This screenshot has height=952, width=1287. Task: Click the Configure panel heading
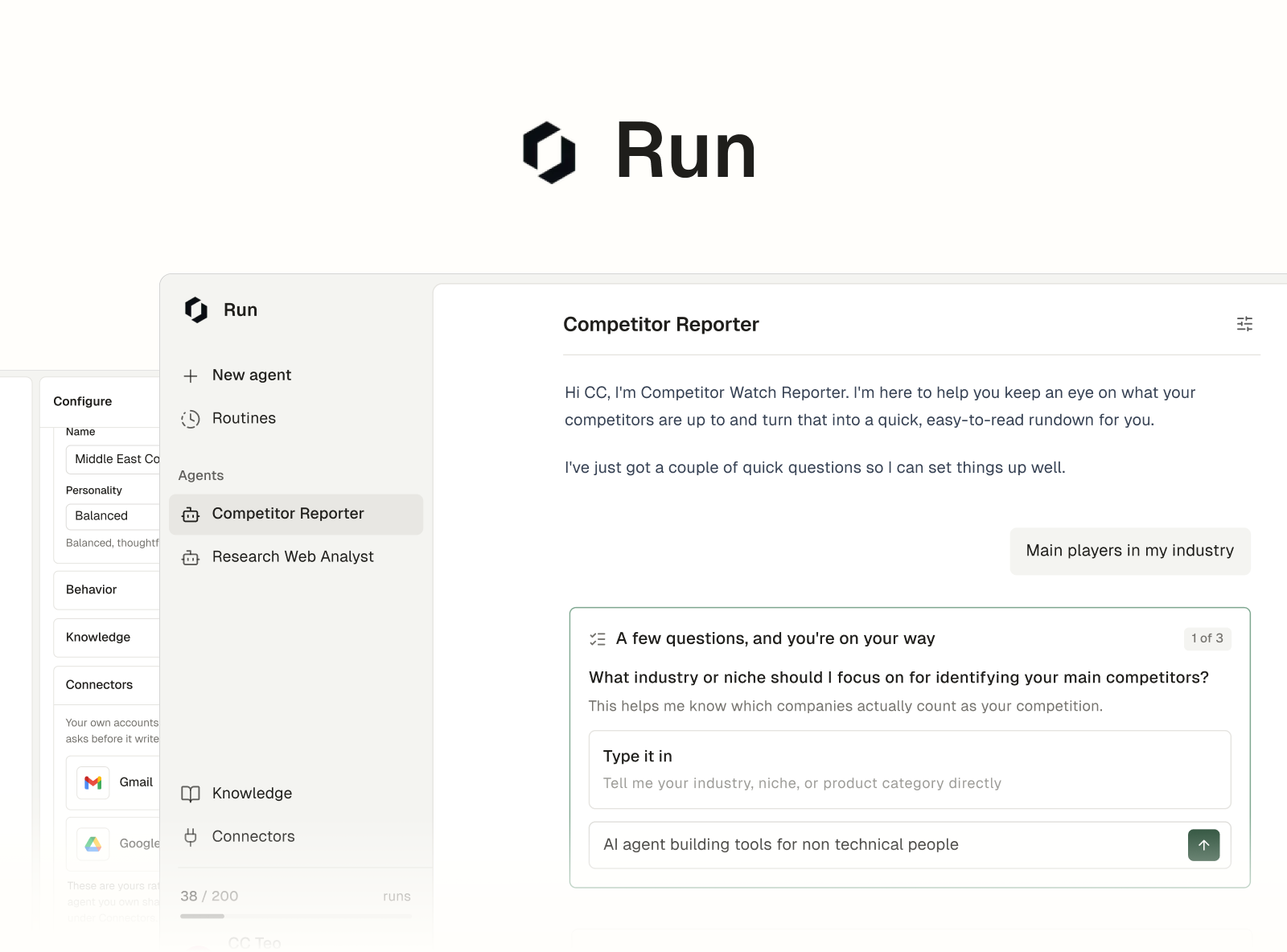pyautogui.click(x=83, y=402)
